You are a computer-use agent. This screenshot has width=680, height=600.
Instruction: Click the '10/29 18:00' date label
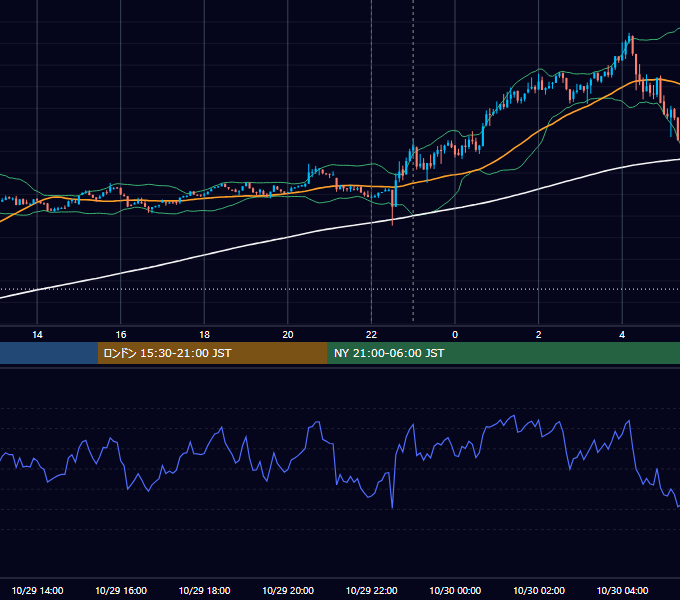pyautogui.click(x=204, y=590)
